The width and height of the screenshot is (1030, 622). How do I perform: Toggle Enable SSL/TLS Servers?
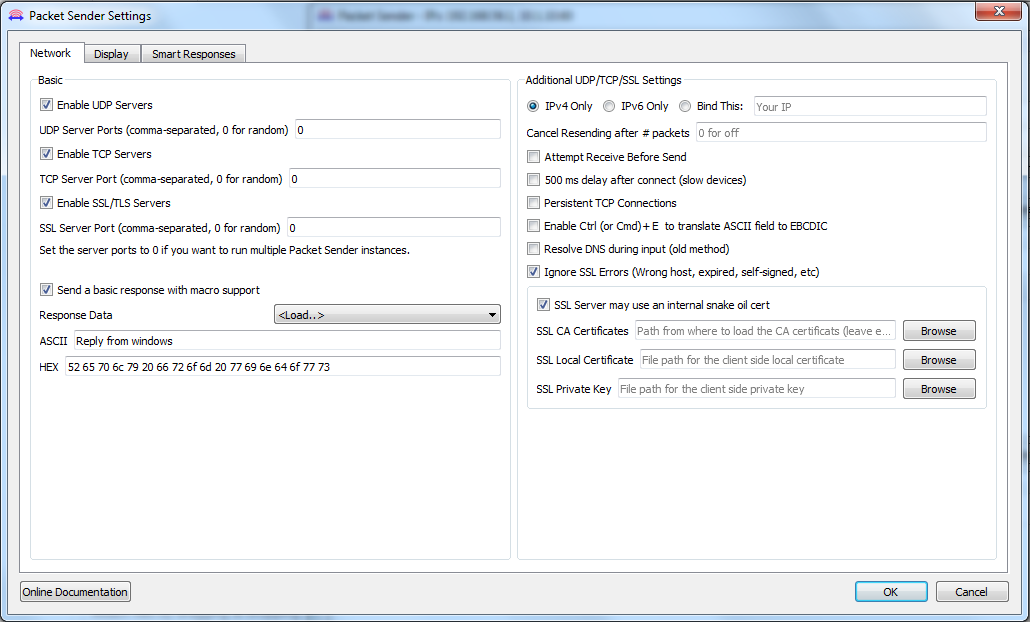coord(46,202)
